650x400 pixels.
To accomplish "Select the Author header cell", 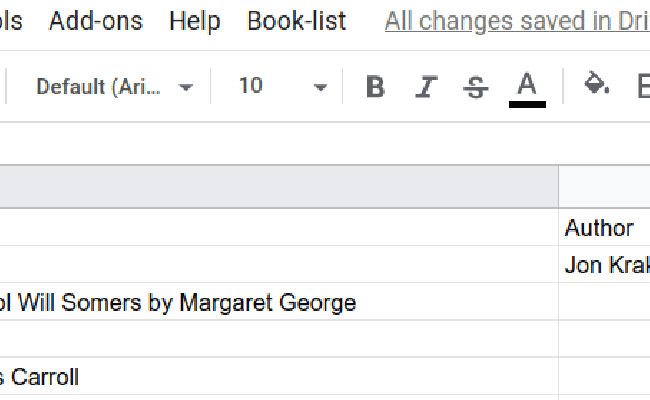I will click(604, 227).
